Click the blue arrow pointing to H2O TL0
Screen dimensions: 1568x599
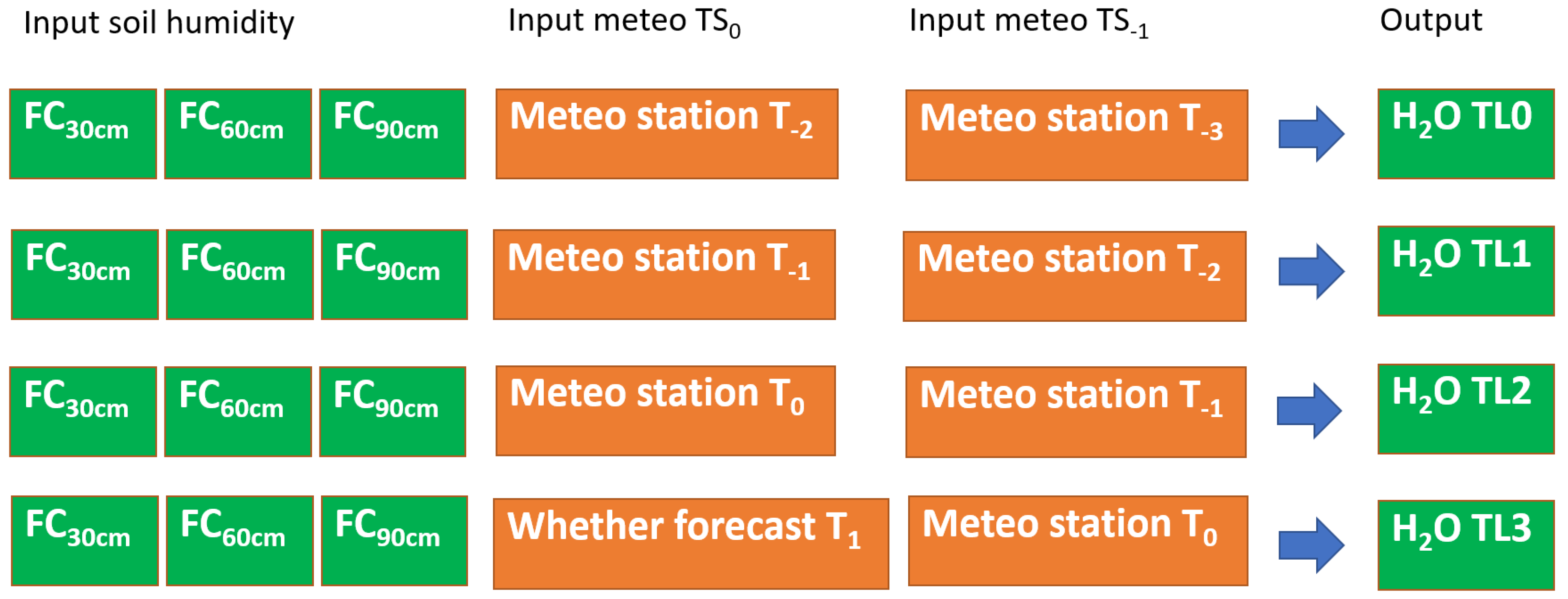click(1311, 134)
